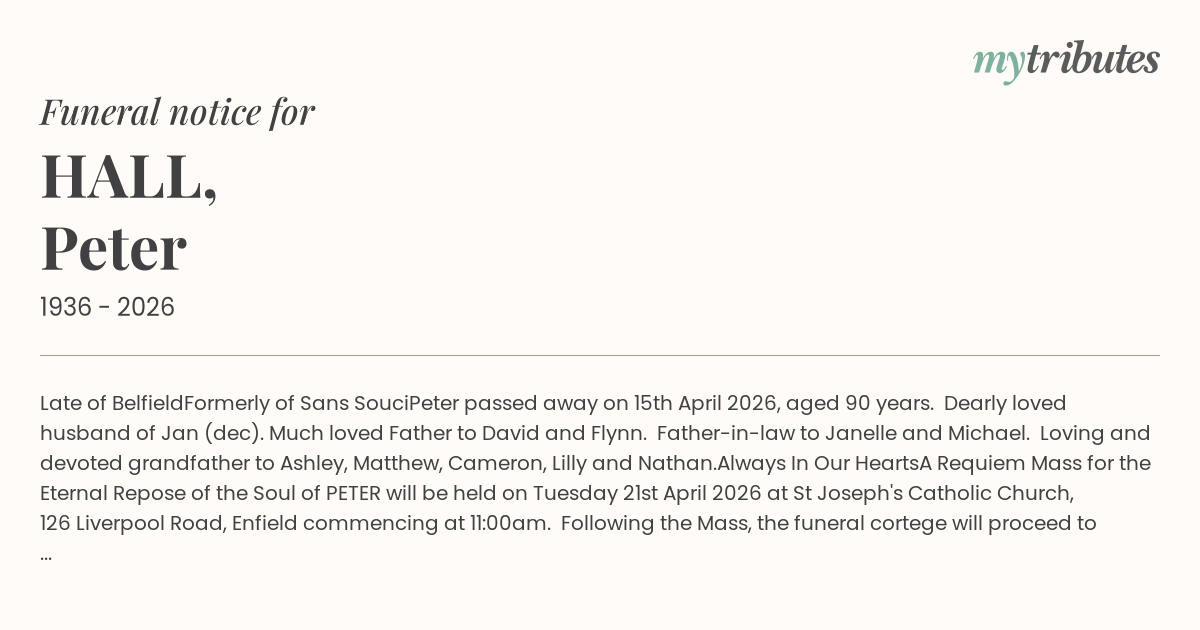Click the "Funeral notice for" heading
Image resolution: width=1200 pixels, height=630 pixels.
coord(177,112)
